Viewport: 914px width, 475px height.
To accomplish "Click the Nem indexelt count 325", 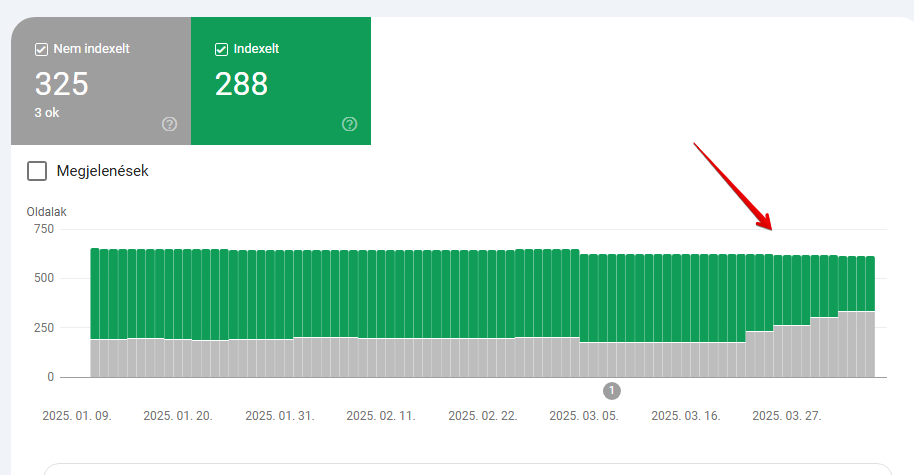I will tap(62, 84).
